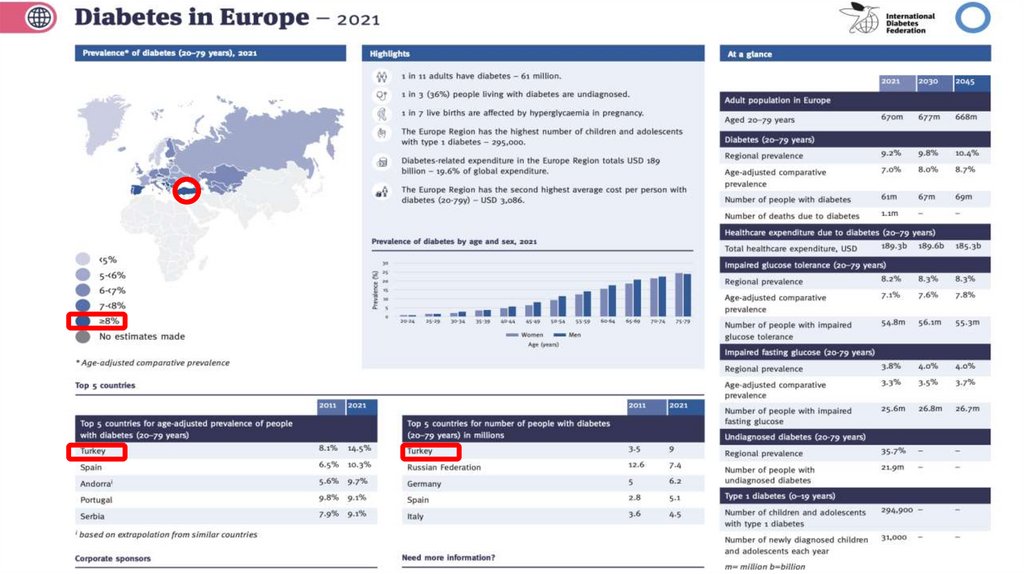
Task: Click 'Healthcare expenditure due to diabetes' section header
Action: click(855, 232)
